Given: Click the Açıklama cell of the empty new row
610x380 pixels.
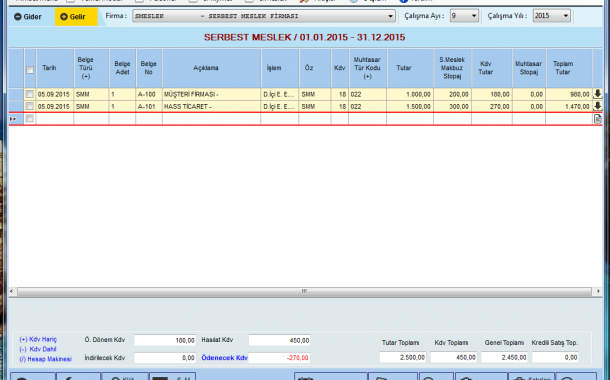Looking at the screenshot, I should click(x=212, y=119).
